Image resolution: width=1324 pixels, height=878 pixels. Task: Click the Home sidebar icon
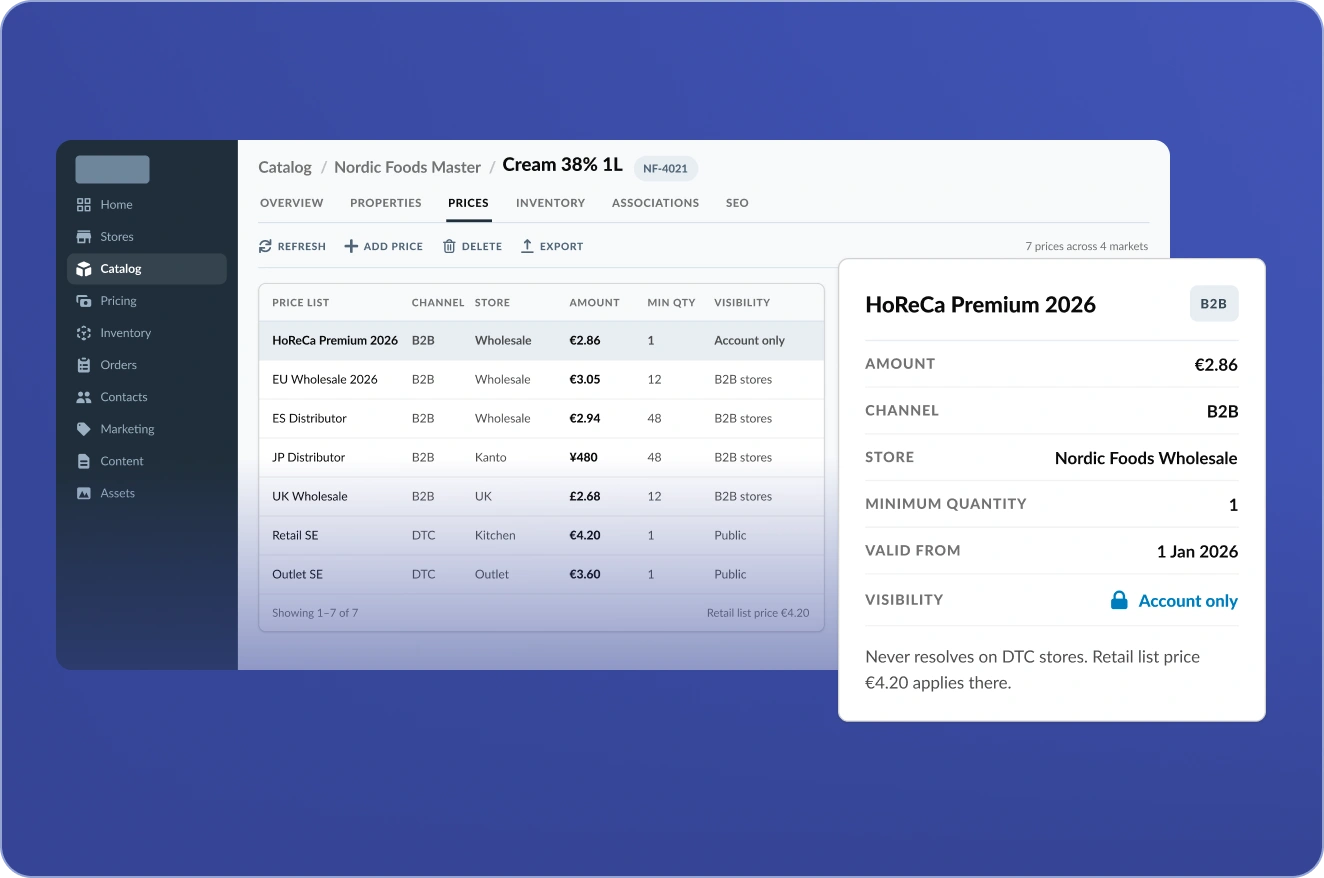(84, 205)
